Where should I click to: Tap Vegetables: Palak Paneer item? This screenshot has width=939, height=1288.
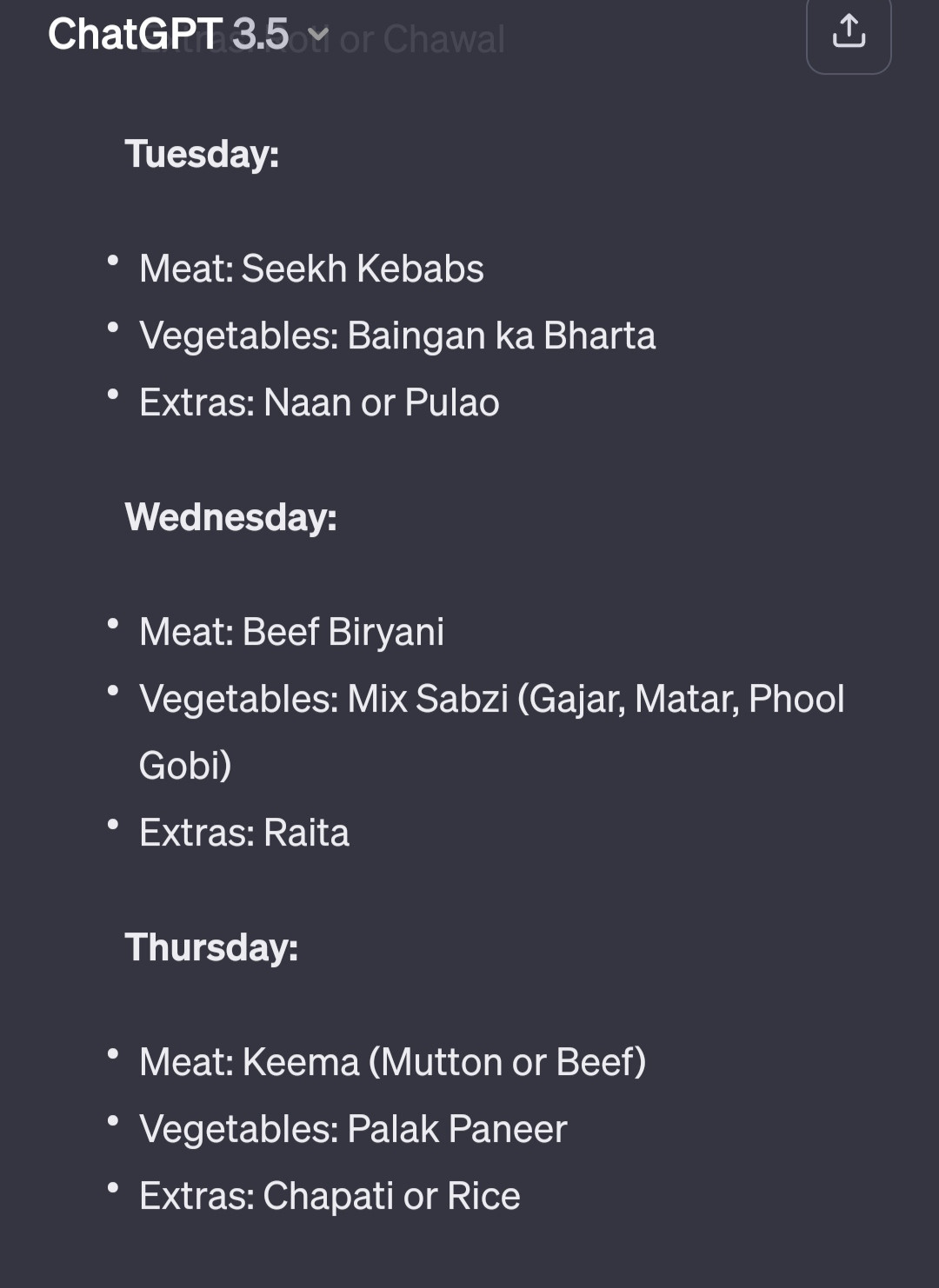tap(353, 1129)
